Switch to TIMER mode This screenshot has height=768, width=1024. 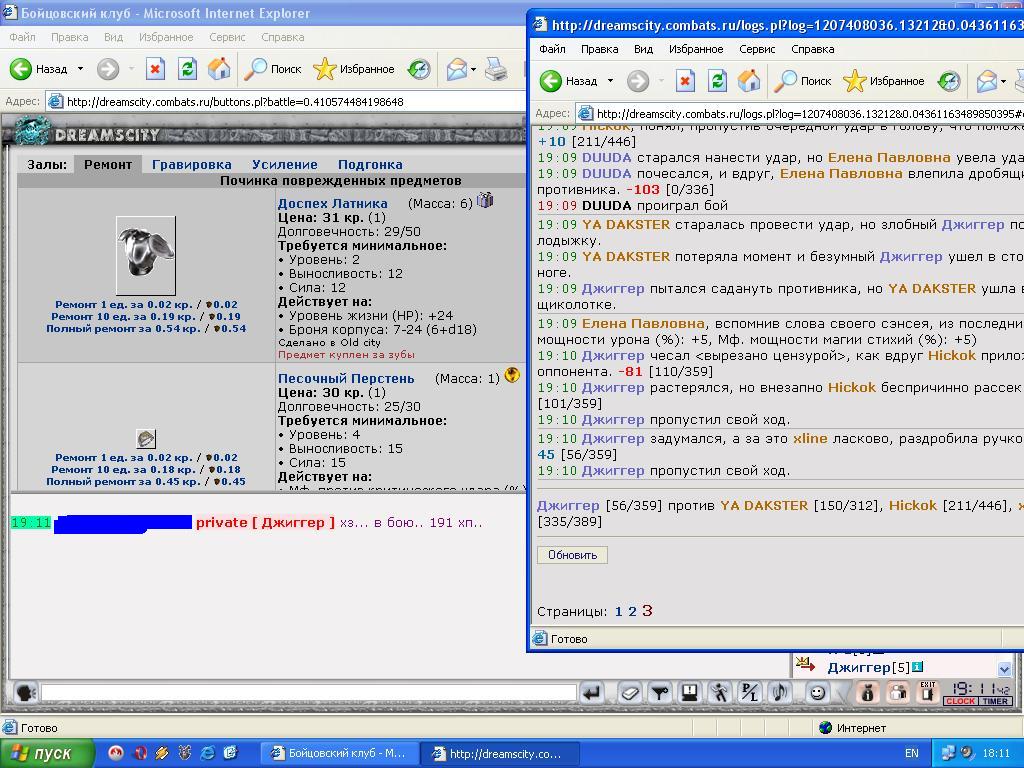[995, 701]
